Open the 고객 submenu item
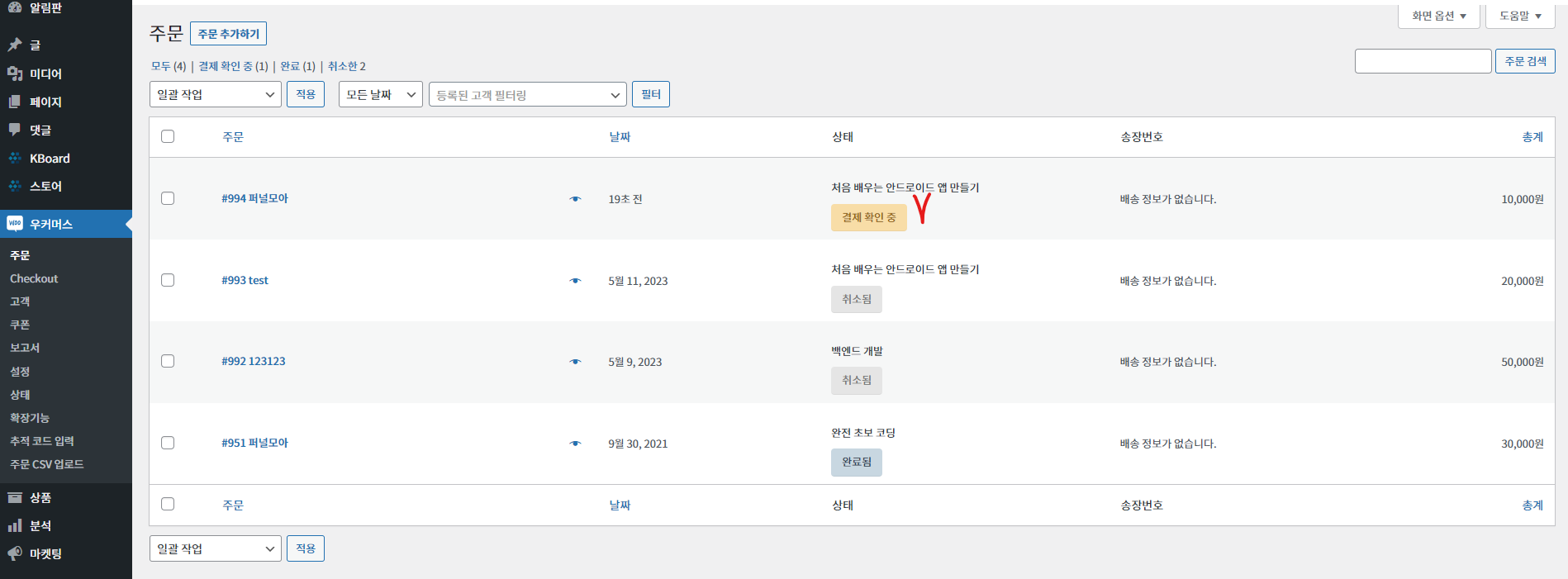 [x=20, y=301]
